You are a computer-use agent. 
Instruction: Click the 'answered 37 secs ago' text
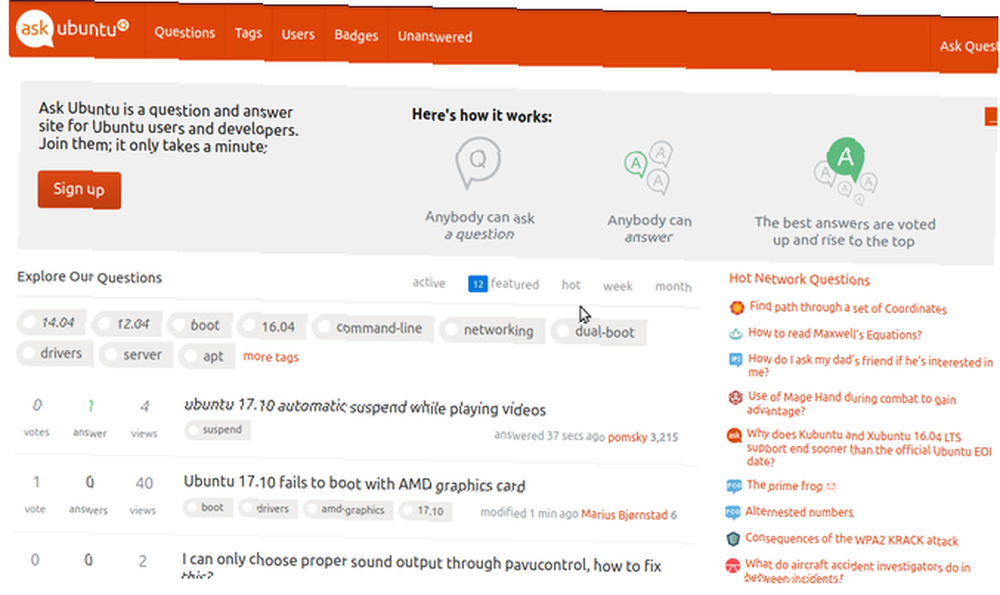coord(549,436)
